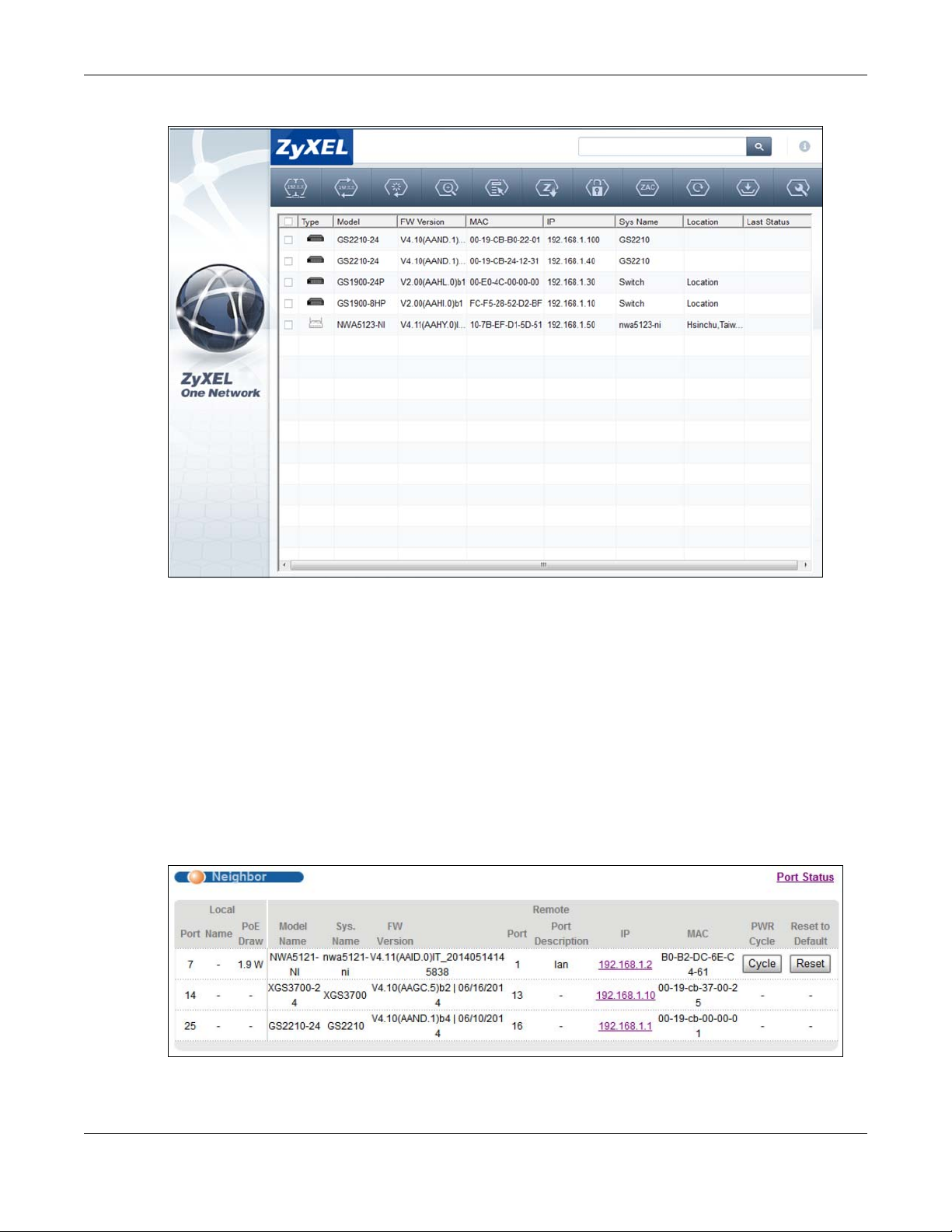This screenshot has height=1232, width=952.
Task: Click the device list IP column header
Action: 579,222
